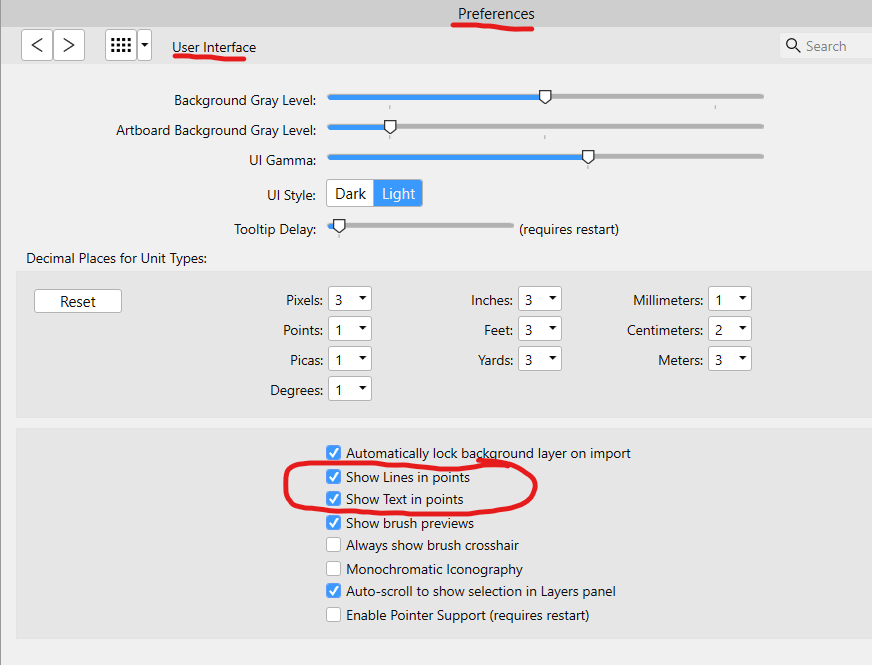
Task: Open the dropdown beside the grid icon
Action: tap(144, 45)
